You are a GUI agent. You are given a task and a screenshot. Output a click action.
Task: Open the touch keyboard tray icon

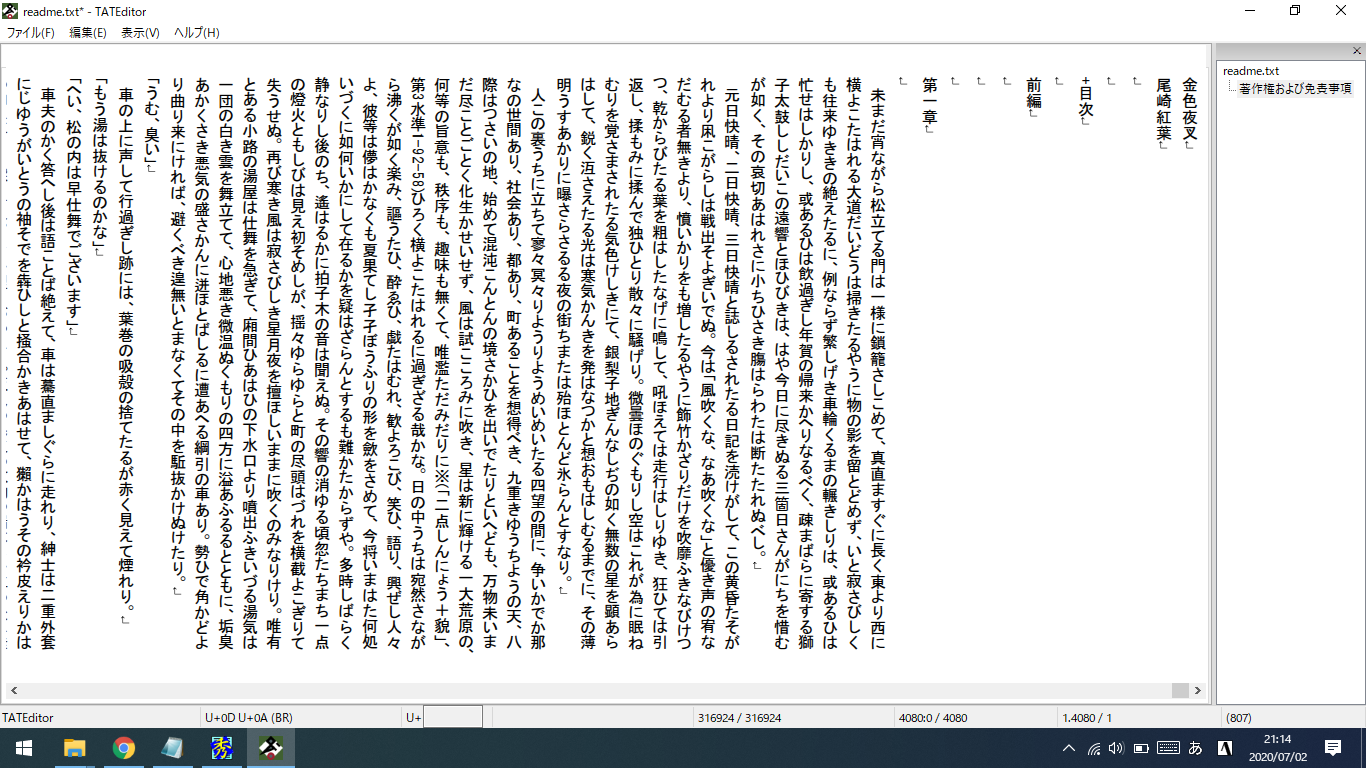coord(1168,748)
